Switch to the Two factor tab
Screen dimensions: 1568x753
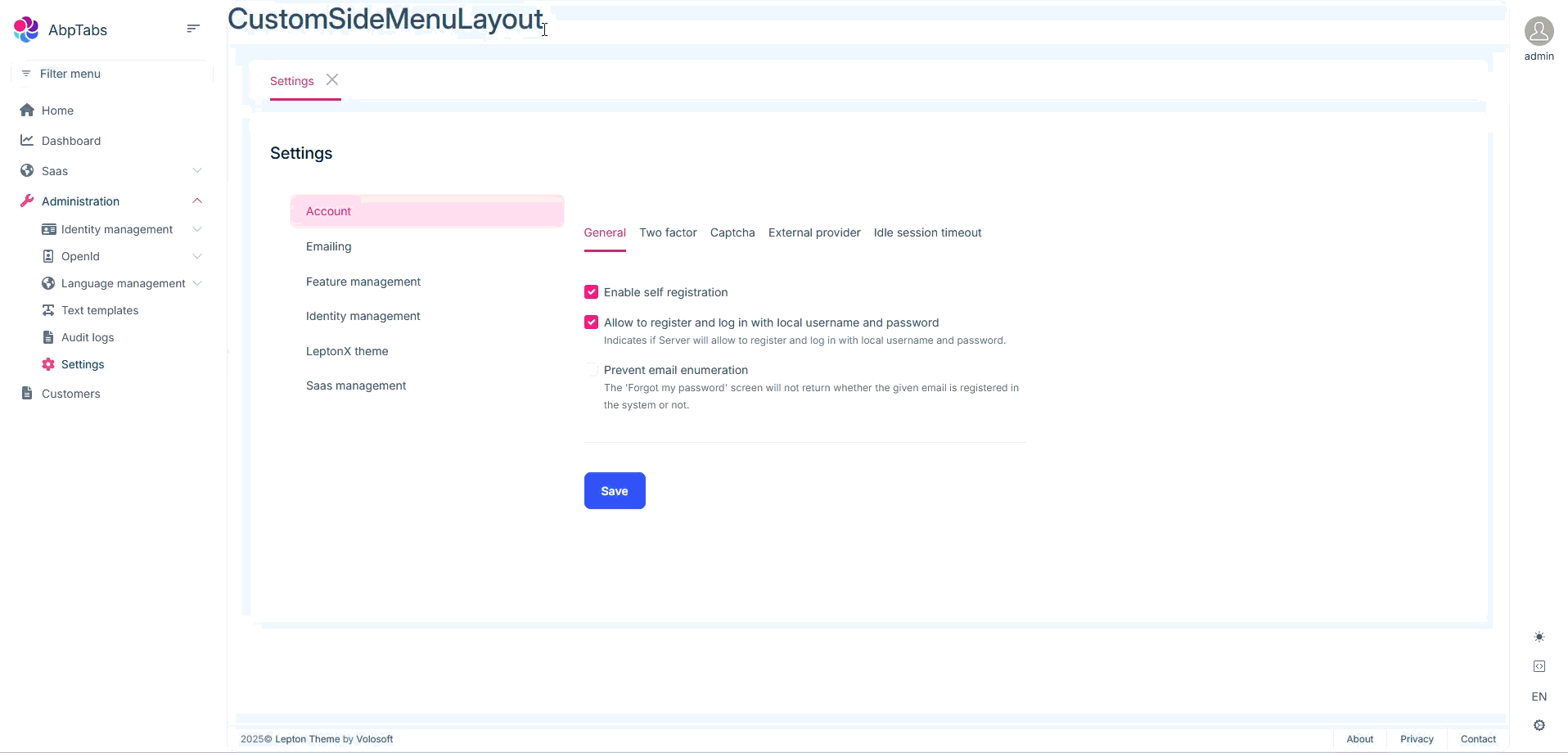point(668,232)
